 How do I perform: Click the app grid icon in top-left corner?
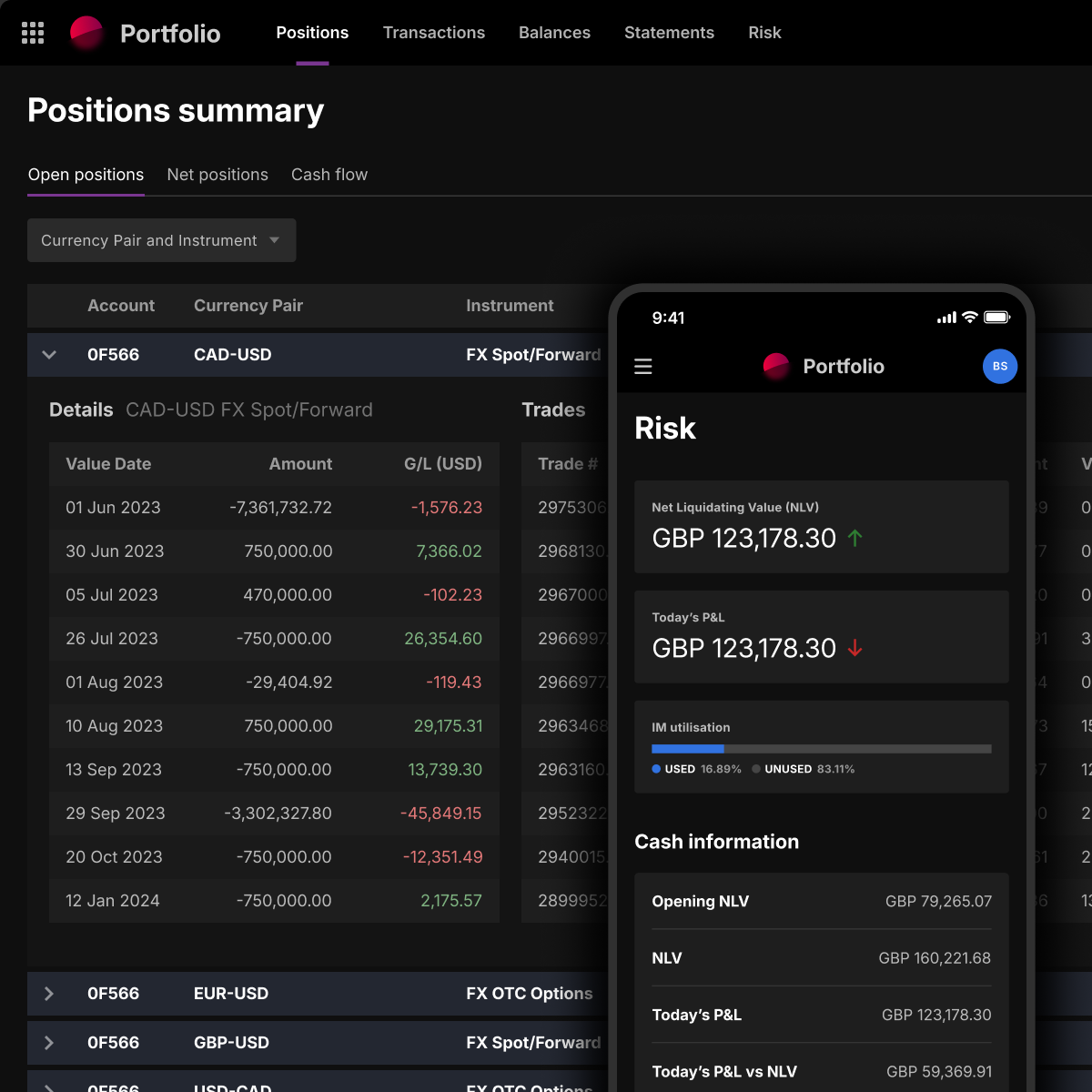[x=34, y=33]
